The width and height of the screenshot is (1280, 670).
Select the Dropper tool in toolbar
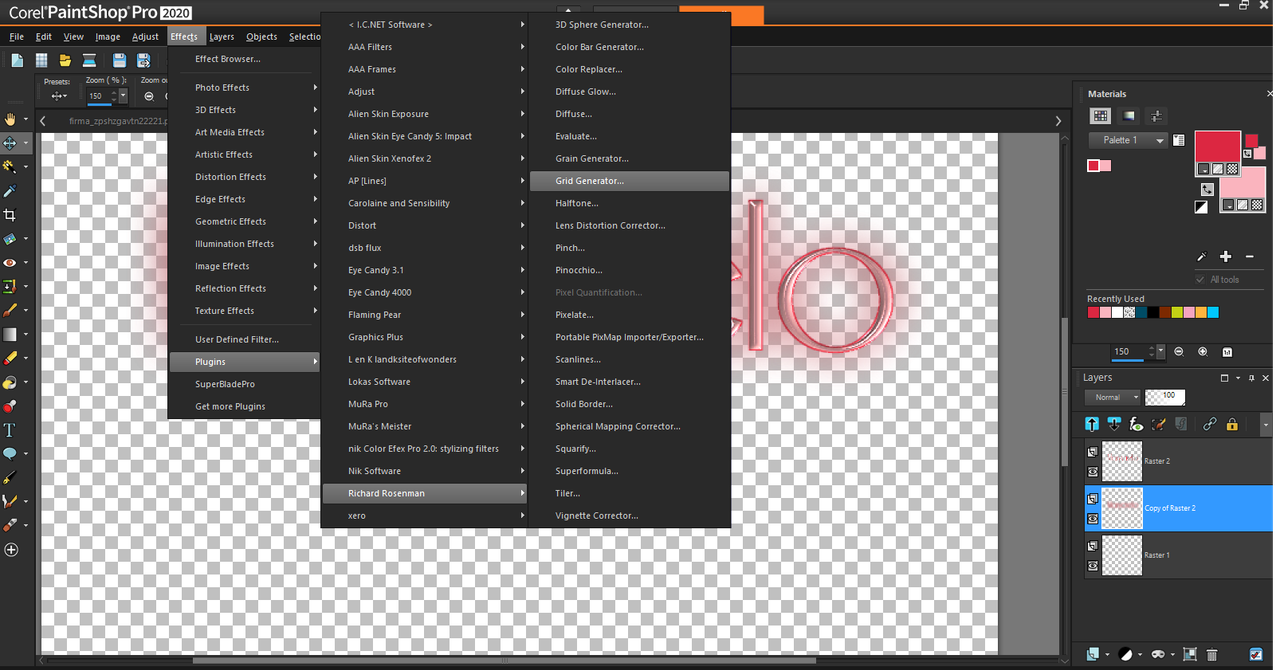point(10,191)
